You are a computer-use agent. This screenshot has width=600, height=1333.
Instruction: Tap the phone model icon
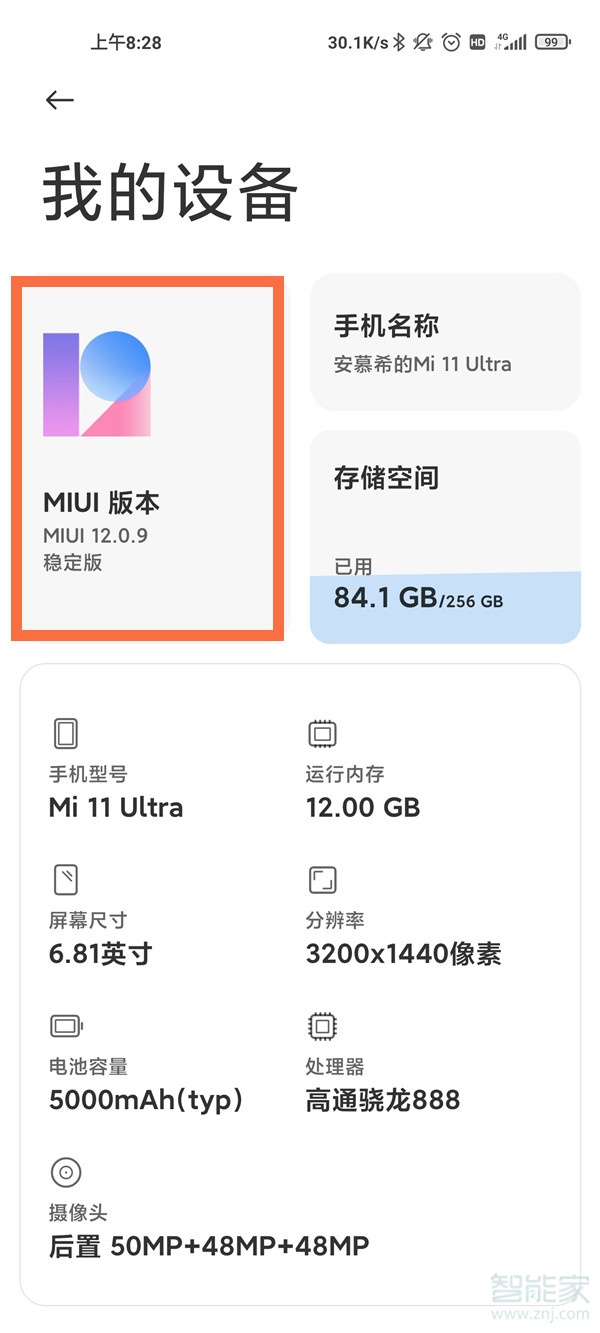pos(66,735)
